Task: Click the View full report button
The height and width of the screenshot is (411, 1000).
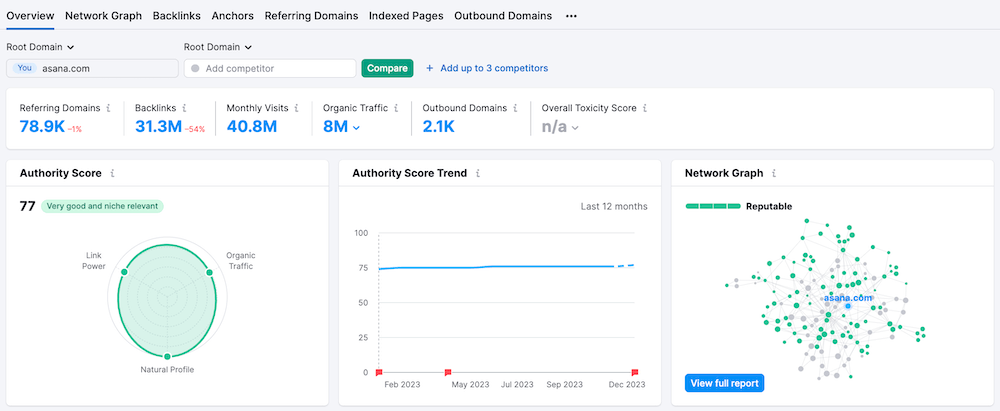Action: (725, 383)
